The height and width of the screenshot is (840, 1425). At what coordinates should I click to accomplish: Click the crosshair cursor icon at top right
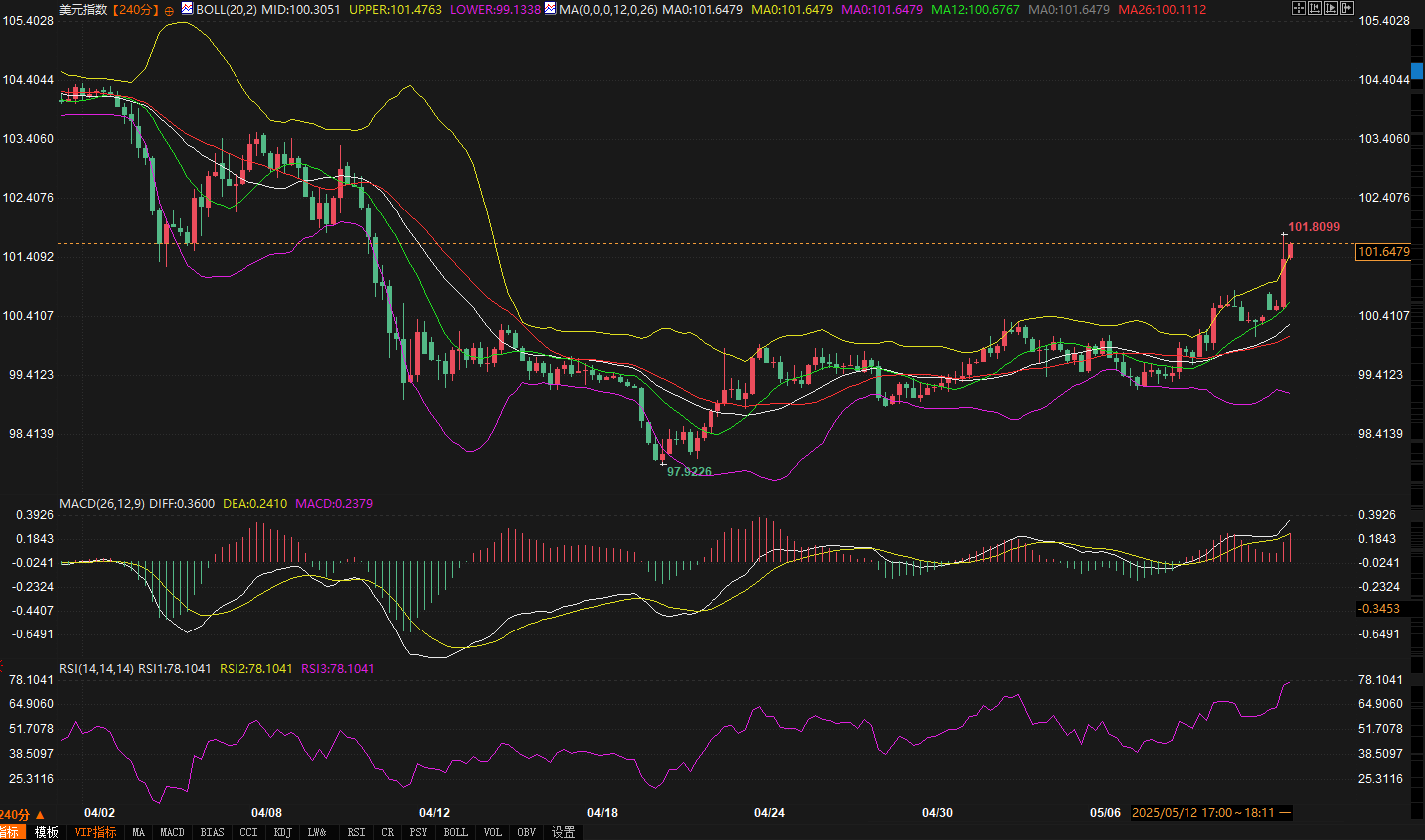[1299, 8]
